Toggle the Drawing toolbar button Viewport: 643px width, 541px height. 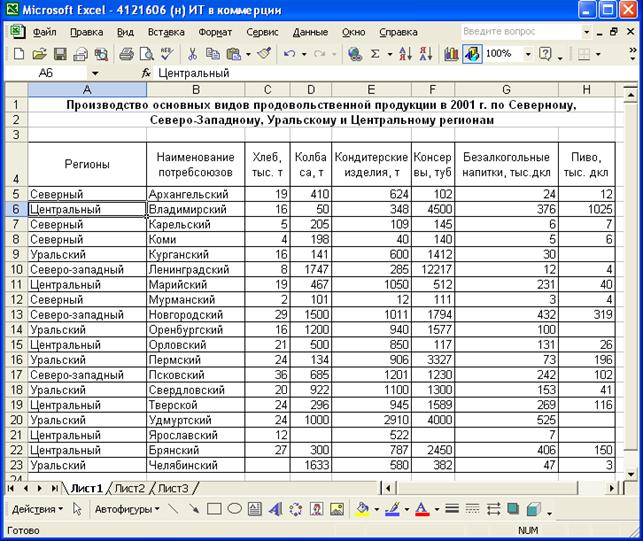click(471, 54)
